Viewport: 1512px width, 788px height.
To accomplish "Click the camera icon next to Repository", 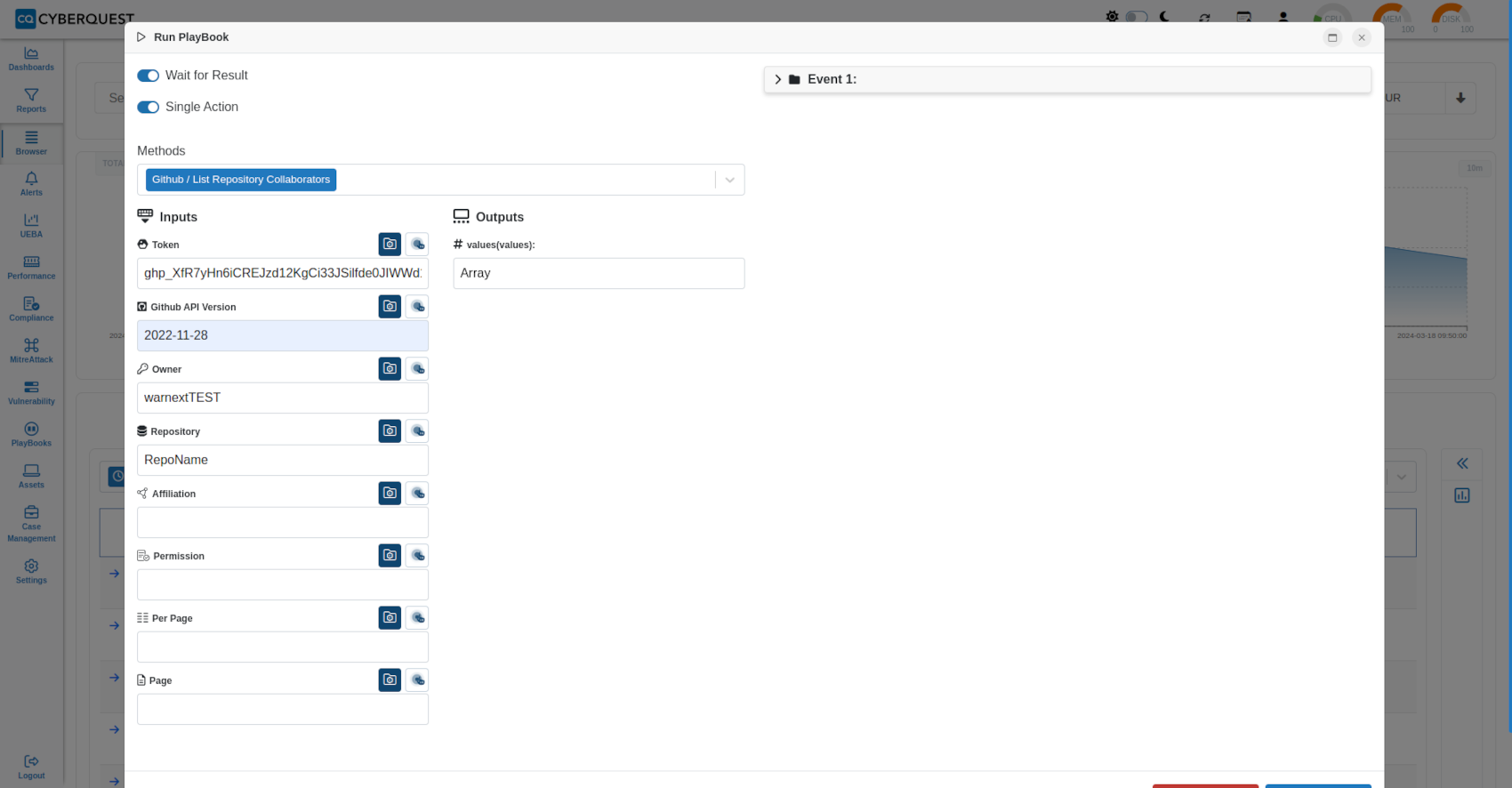I will click(x=390, y=430).
